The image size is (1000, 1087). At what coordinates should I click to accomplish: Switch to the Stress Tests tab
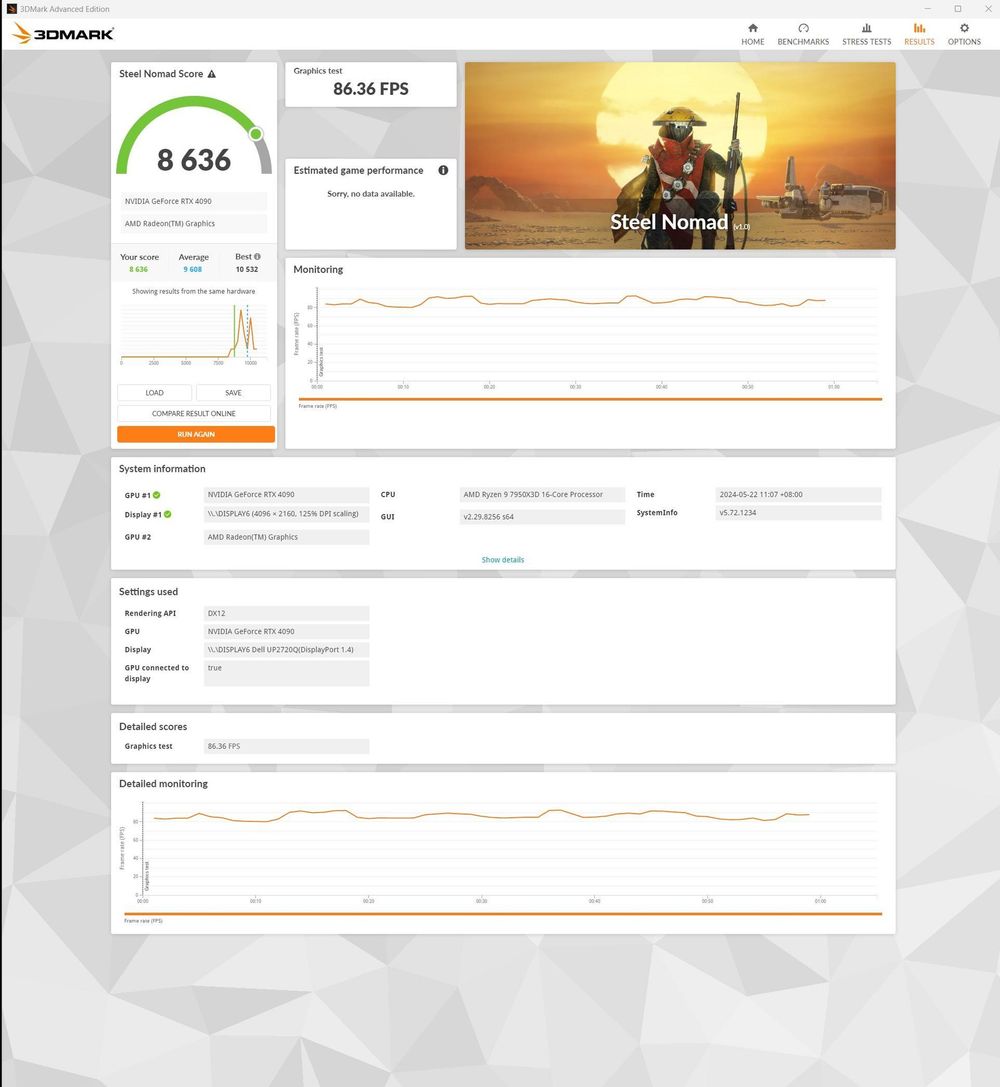click(x=866, y=27)
